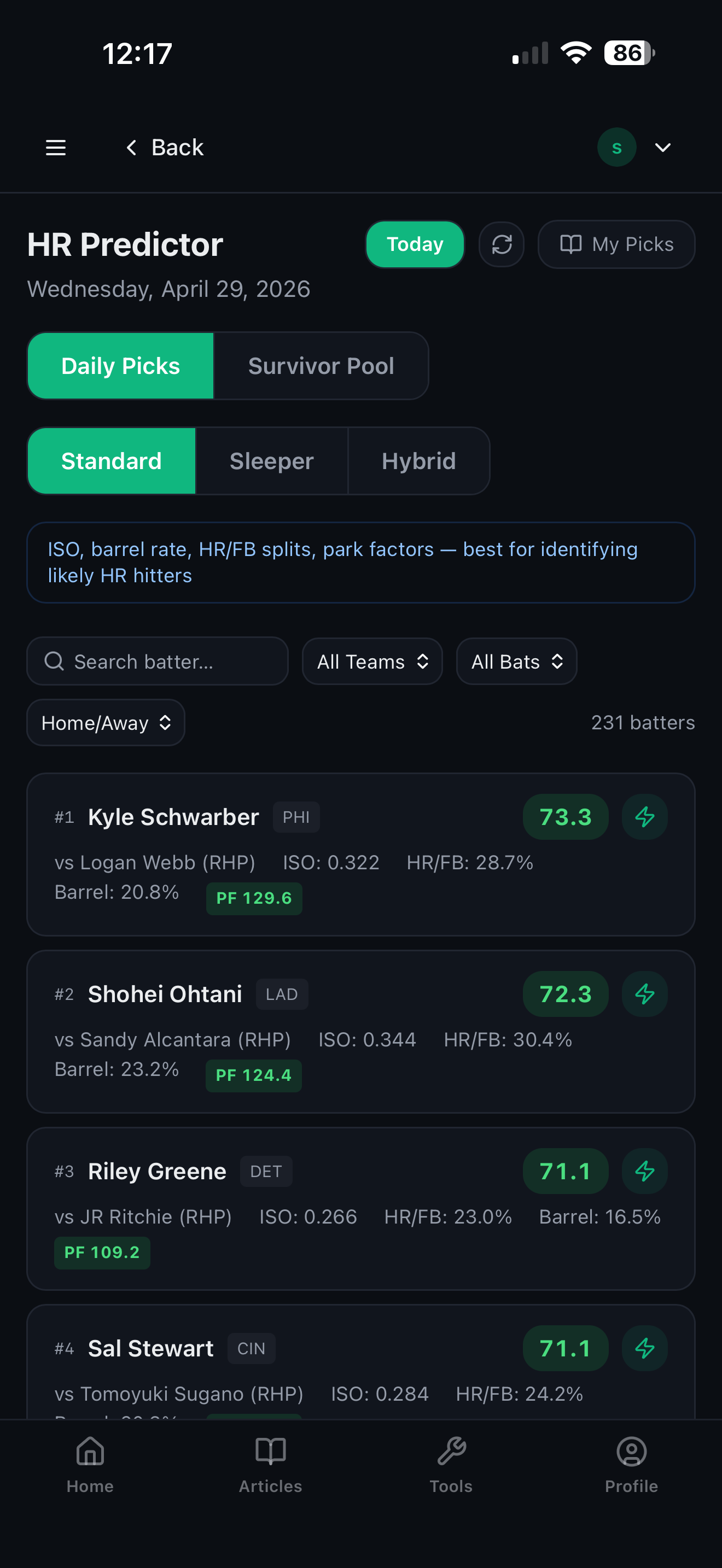This screenshot has height=1568, width=722.
Task: Switch to Hybrid model toggle
Action: point(419,461)
